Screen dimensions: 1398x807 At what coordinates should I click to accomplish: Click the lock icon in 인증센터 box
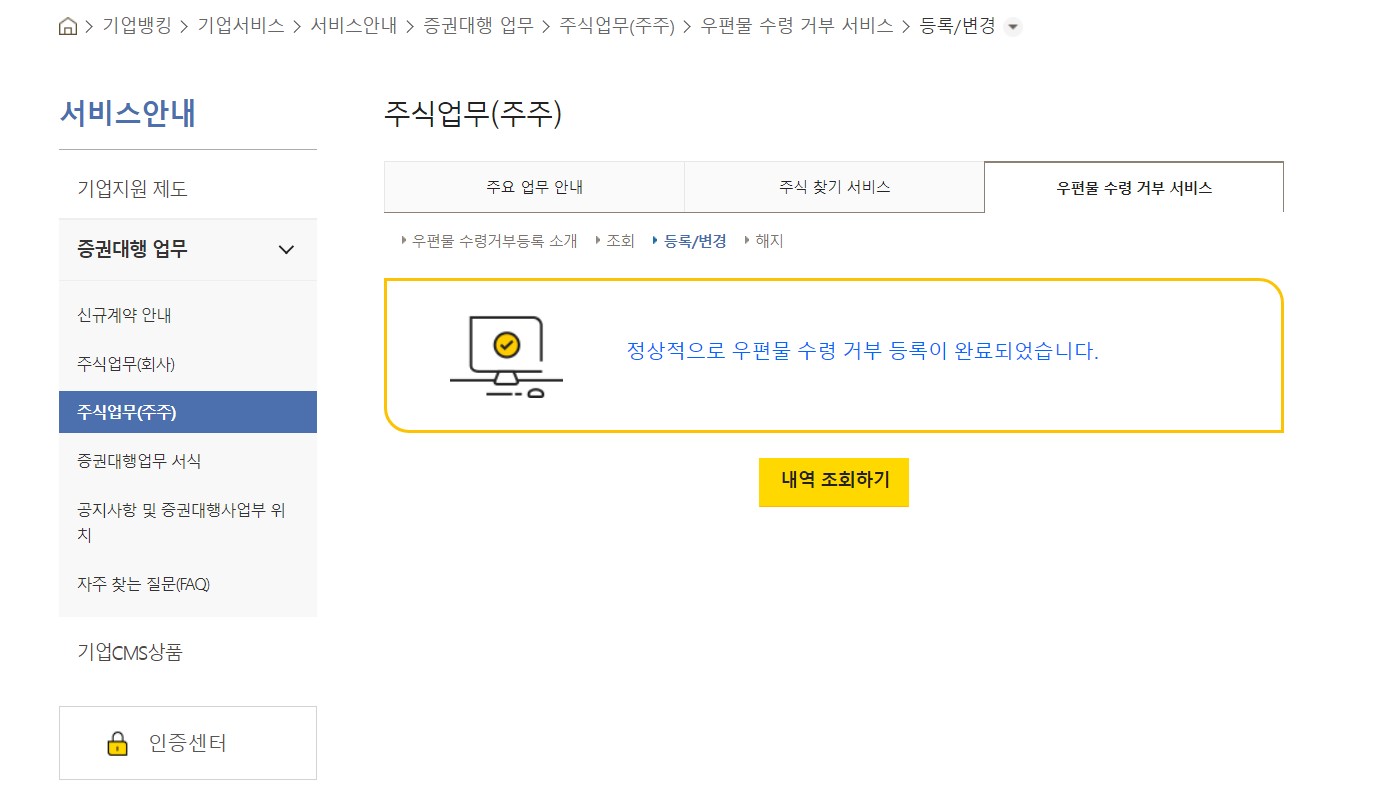(118, 744)
